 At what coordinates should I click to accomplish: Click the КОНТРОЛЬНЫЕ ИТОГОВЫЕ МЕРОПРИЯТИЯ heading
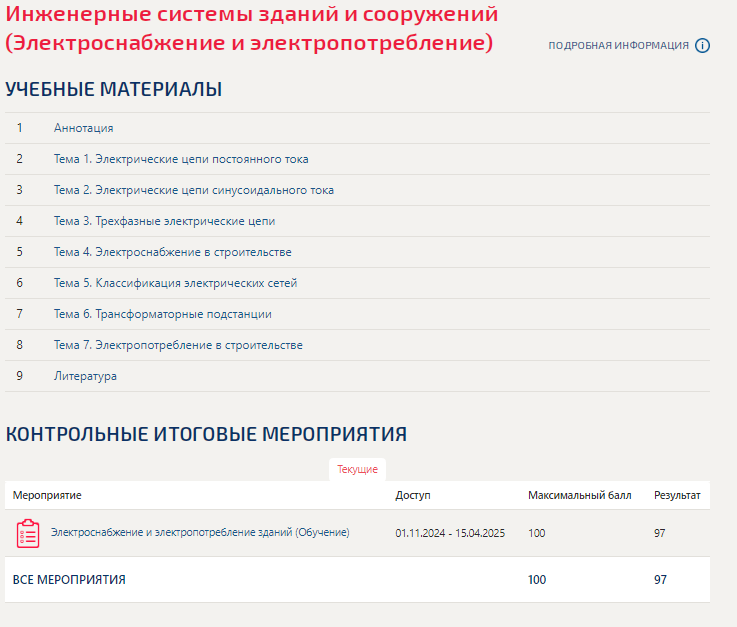point(206,434)
